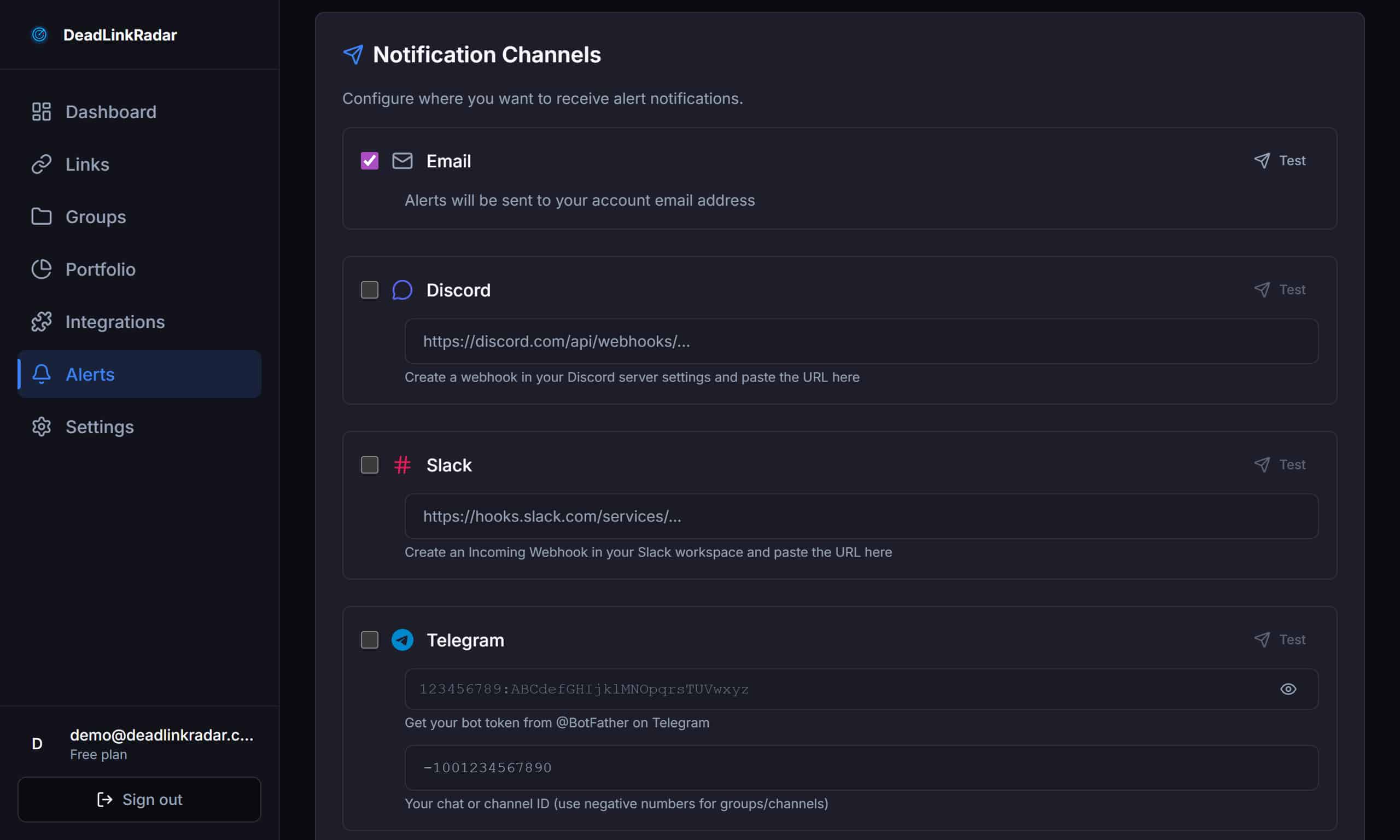Click the Links chain icon

pos(42,164)
